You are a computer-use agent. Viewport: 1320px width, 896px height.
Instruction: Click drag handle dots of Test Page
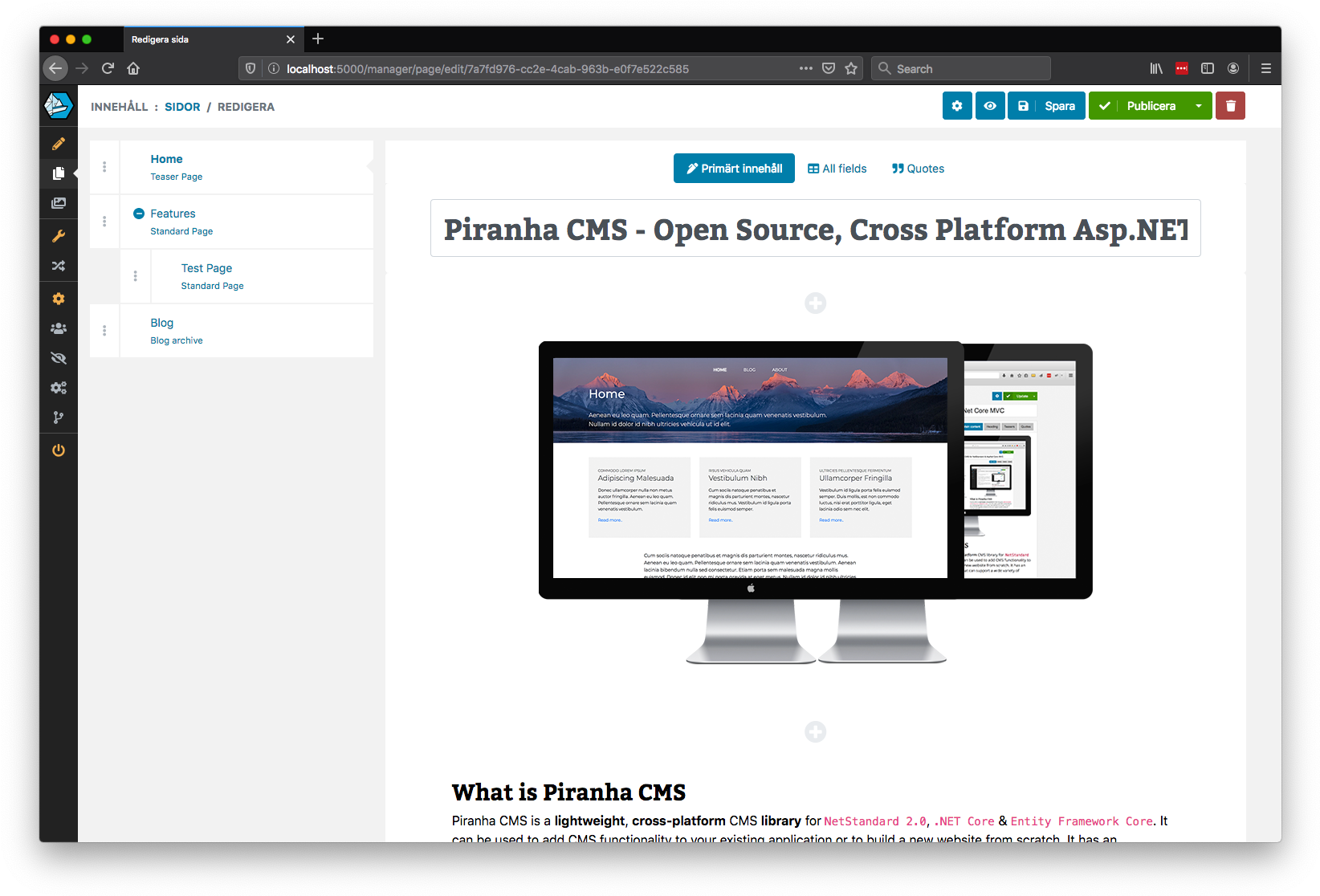(x=135, y=276)
